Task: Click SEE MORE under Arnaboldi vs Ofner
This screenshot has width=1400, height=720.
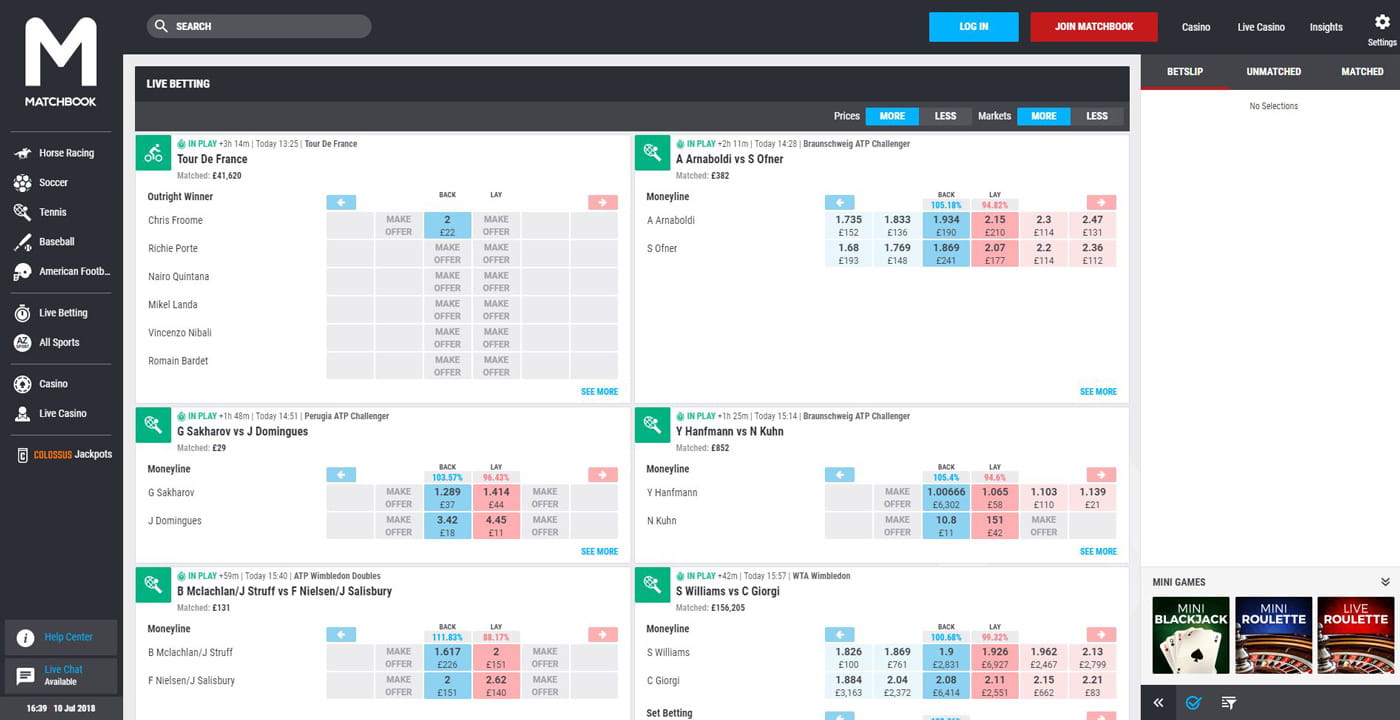Action: tap(1098, 392)
